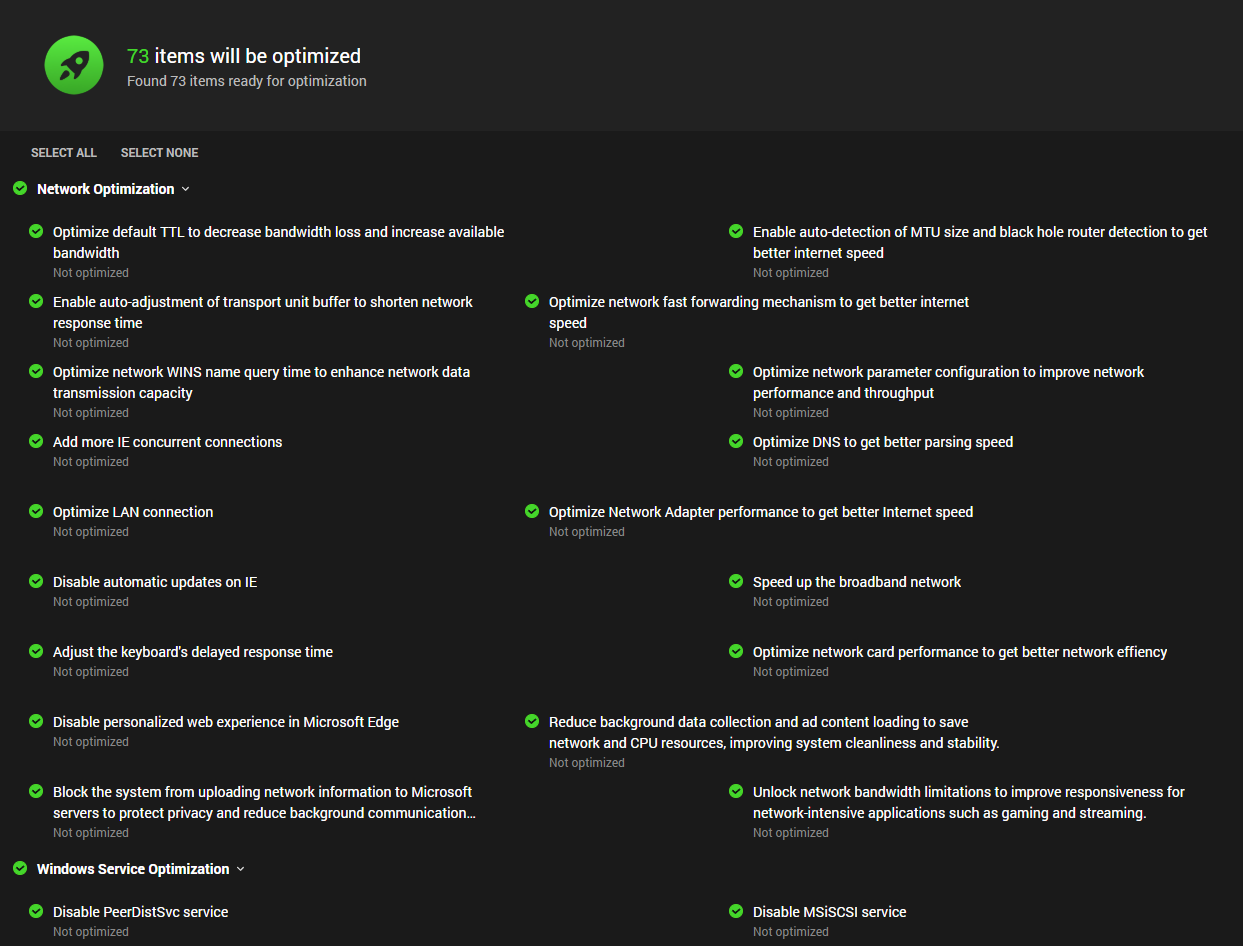Collapse the Network Optimization section chevron
Screen dimensions: 1243x946
[186, 189]
